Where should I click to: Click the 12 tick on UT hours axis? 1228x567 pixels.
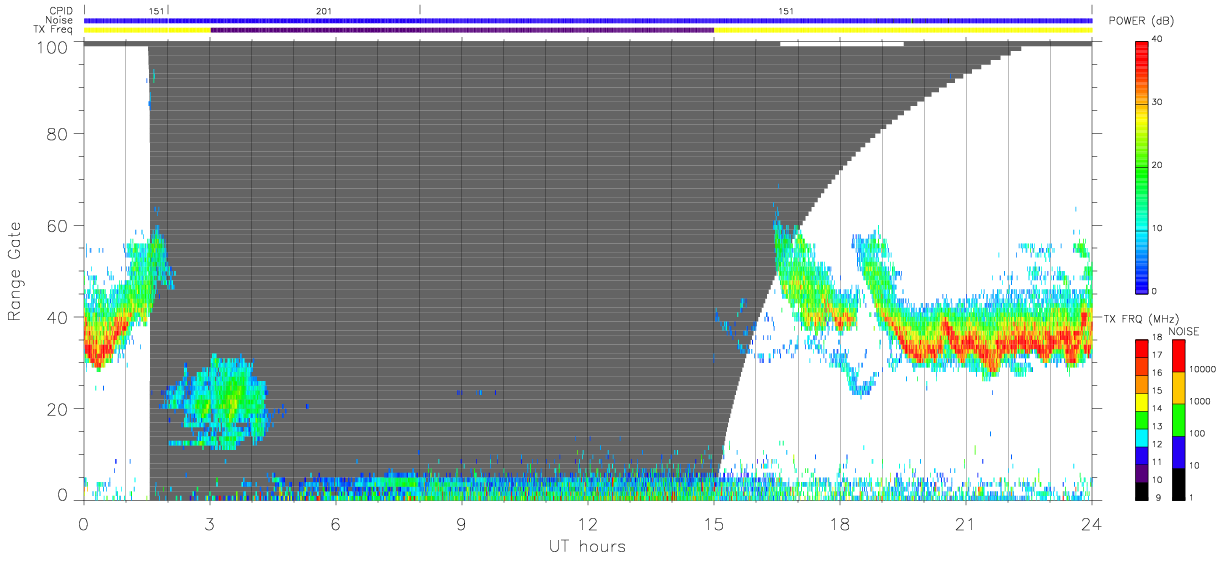click(x=588, y=524)
